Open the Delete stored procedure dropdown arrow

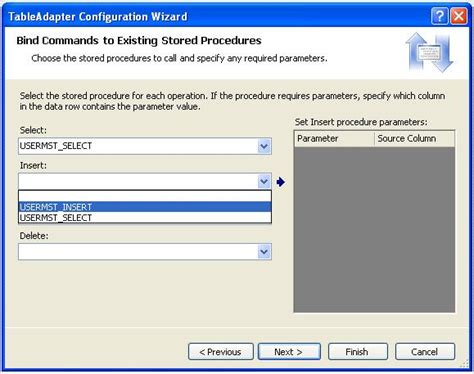click(x=264, y=252)
